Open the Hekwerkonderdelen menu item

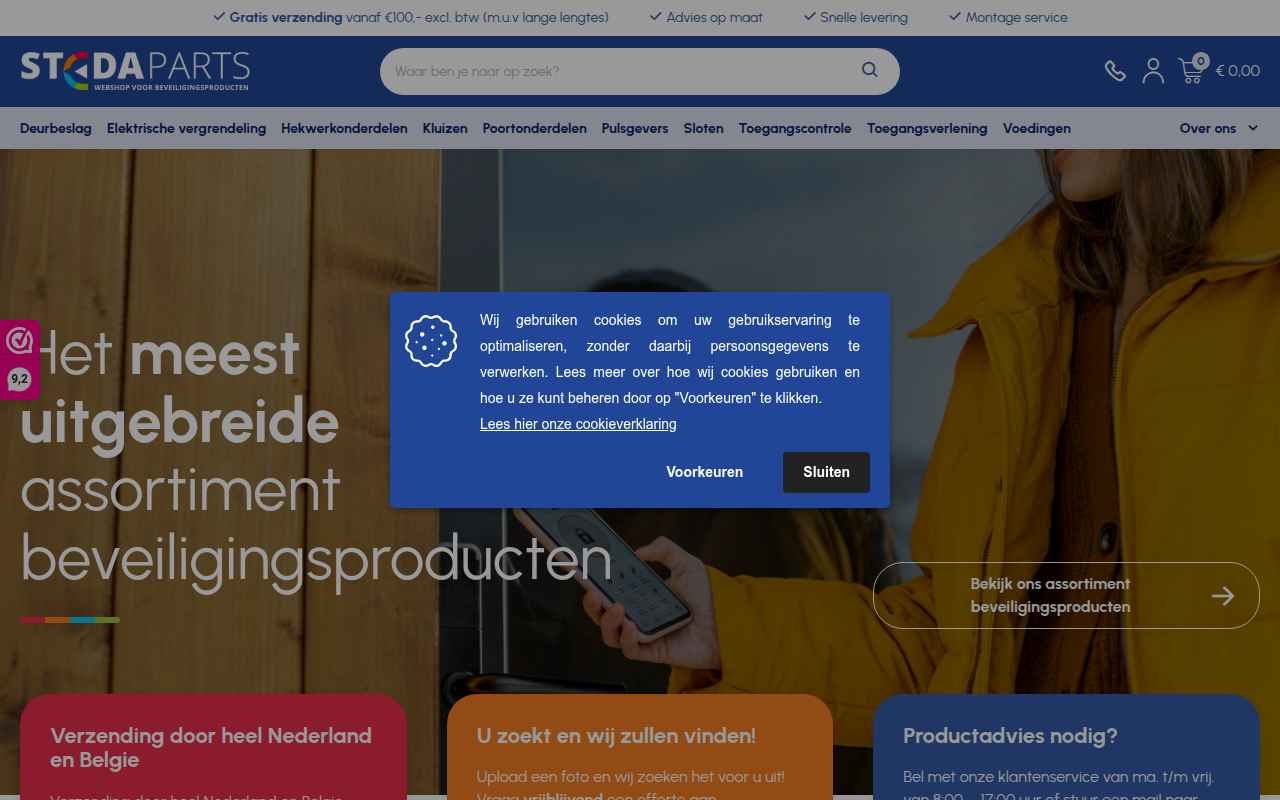[344, 128]
